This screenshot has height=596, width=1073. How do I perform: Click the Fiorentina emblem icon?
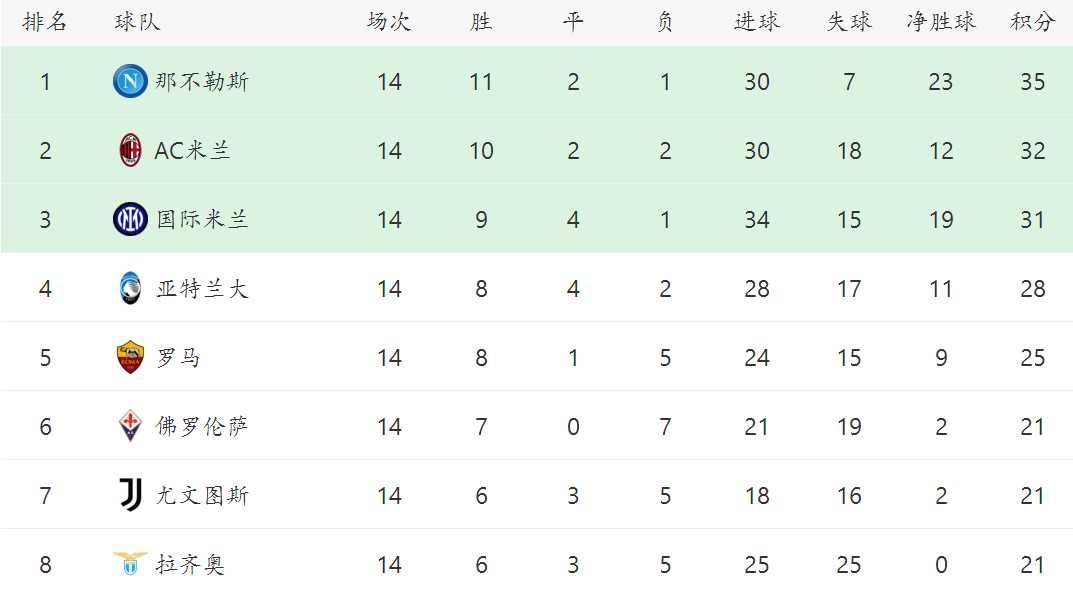click(130, 426)
